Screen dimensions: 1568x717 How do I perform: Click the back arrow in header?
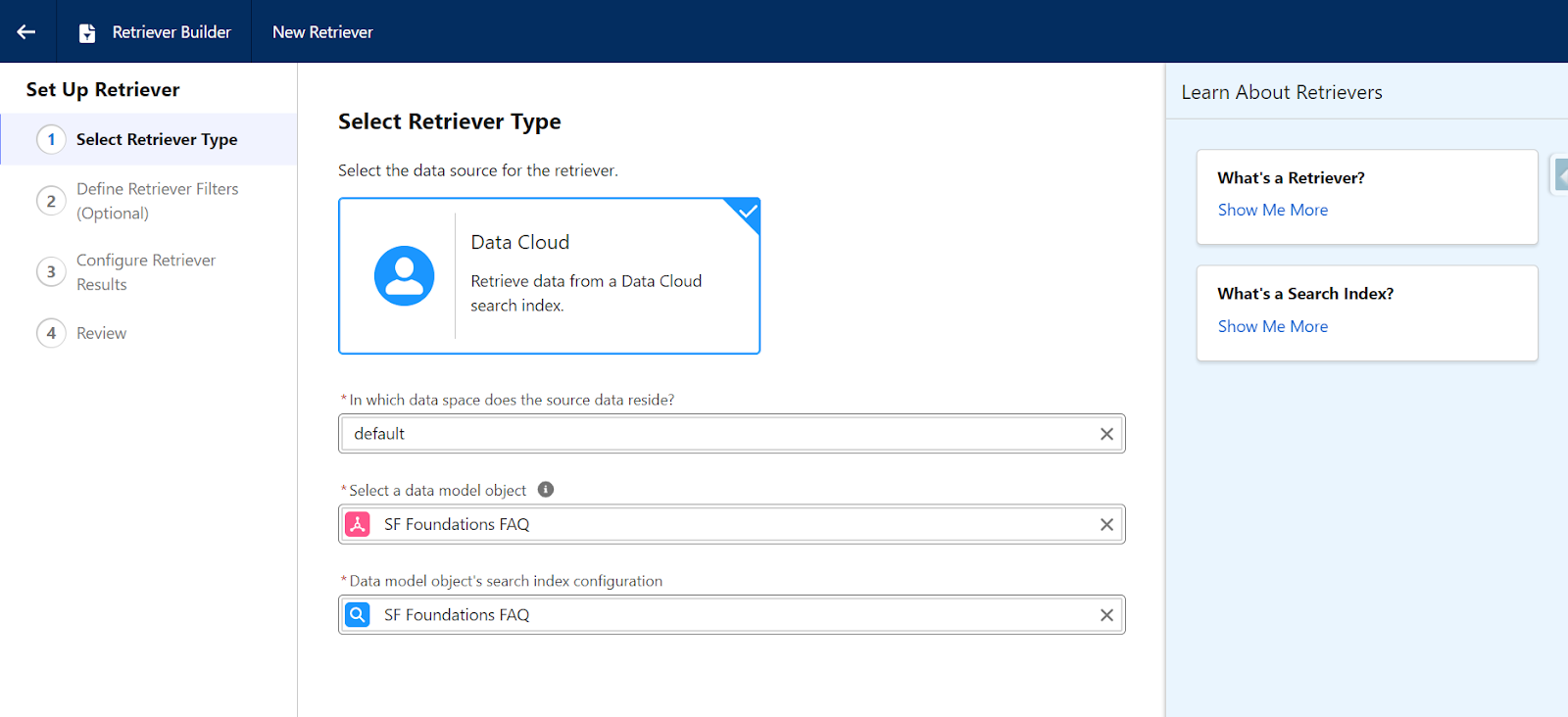point(26,31)
